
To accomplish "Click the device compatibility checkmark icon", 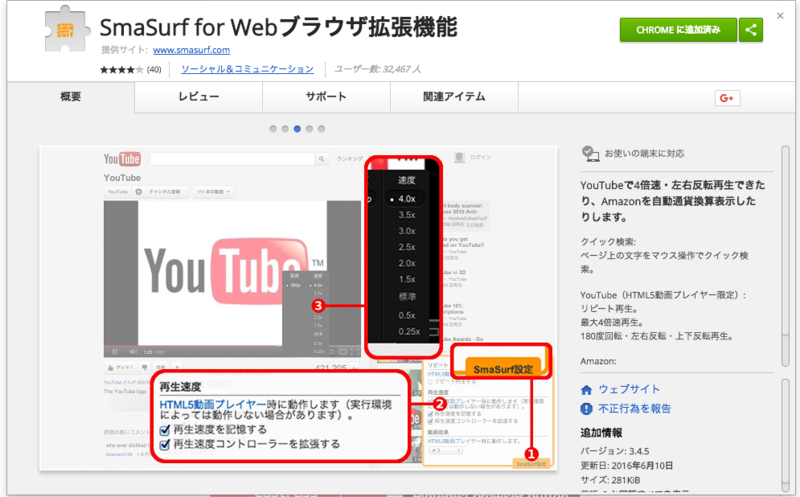I will click(x=590, y=153).
